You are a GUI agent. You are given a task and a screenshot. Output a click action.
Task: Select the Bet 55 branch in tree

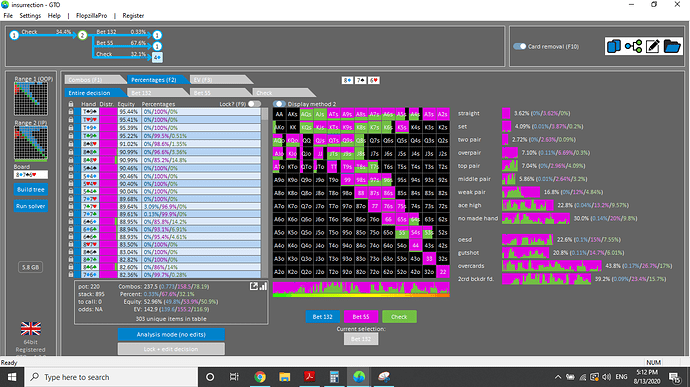point(105,43)
